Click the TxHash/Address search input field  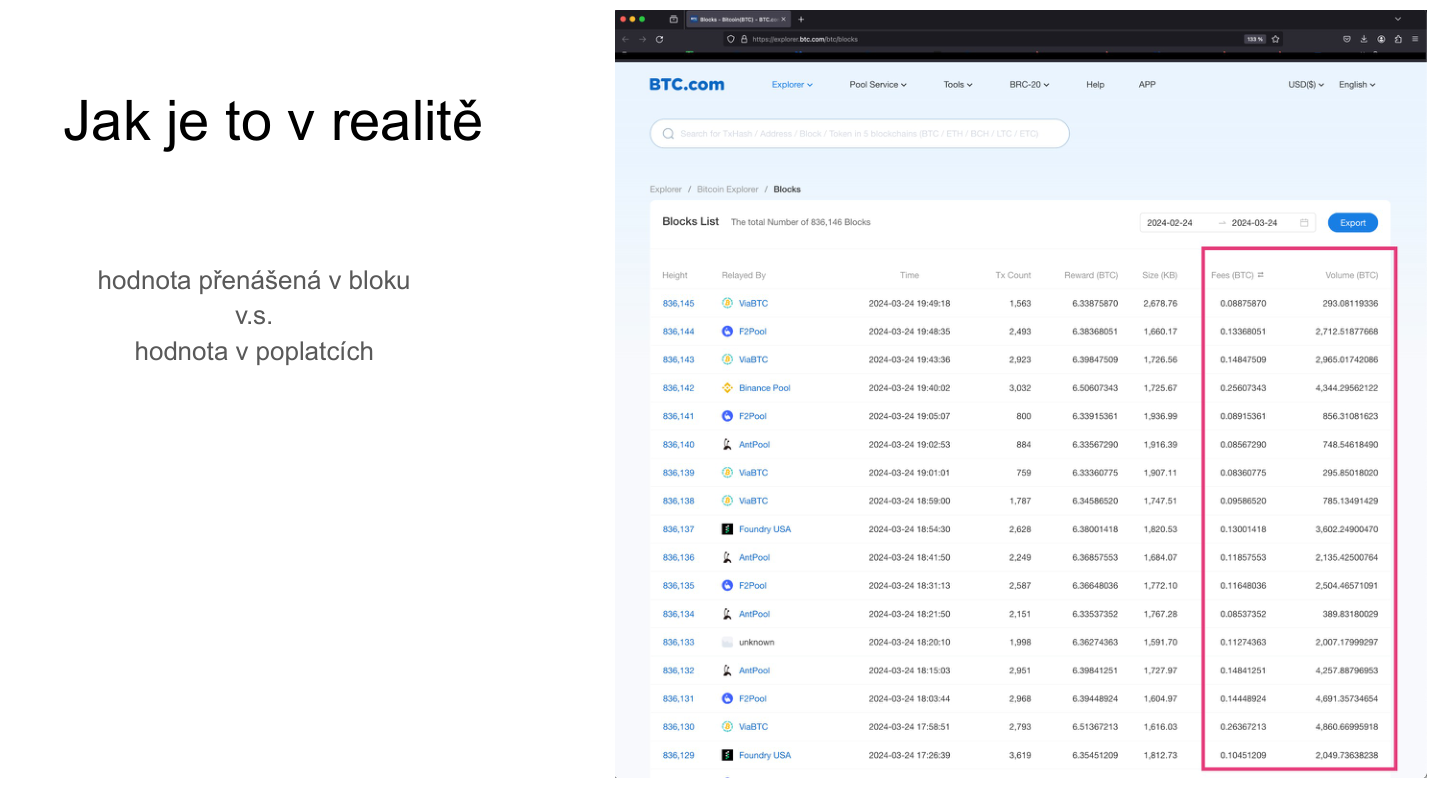tap(860, 133)
